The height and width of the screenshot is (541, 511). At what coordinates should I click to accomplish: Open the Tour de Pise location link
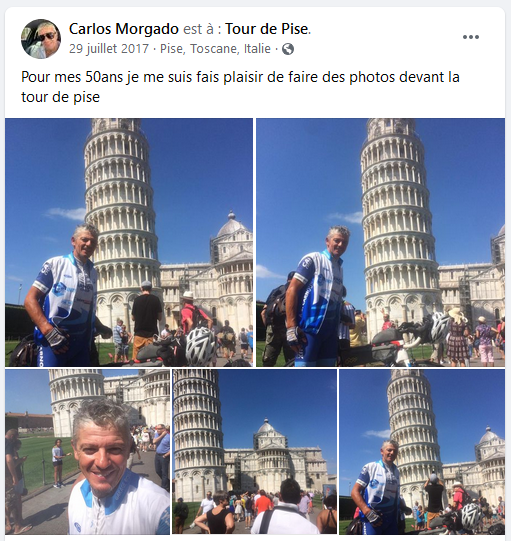[267, 29]
